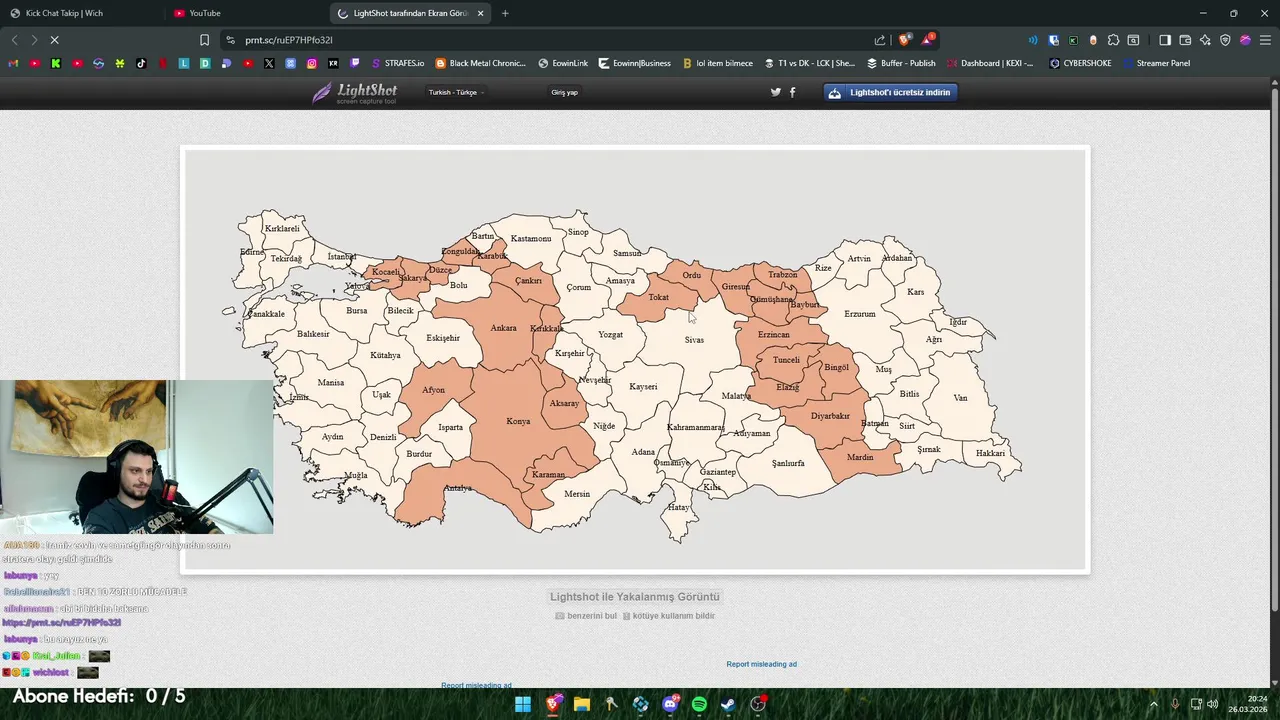Open the Facebook share icon in LightShot header
Image resolution: width=1280 pixels, height=720 pixels.
(793, 92)
